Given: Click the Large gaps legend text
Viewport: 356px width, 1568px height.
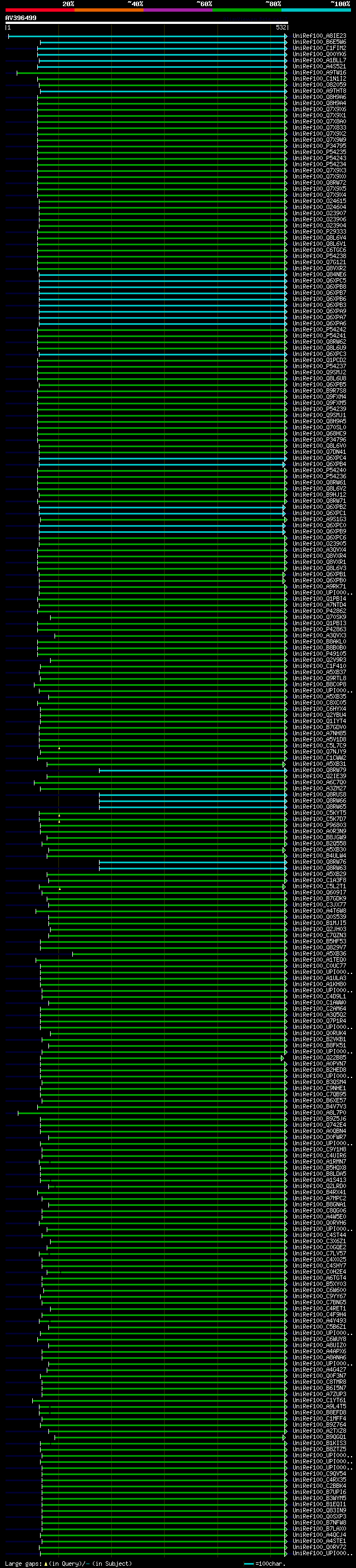Looking at the screenshot, I should point(68,1563).
